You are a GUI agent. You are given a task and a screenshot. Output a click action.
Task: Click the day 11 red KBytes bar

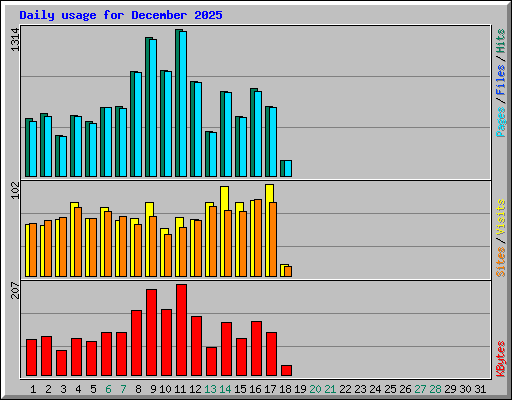point(181,330)
